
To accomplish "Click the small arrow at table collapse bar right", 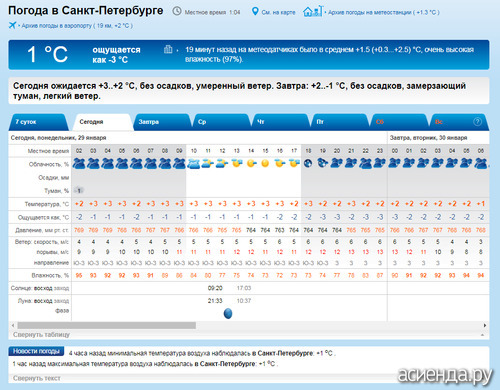I will [x=482, y=335].
